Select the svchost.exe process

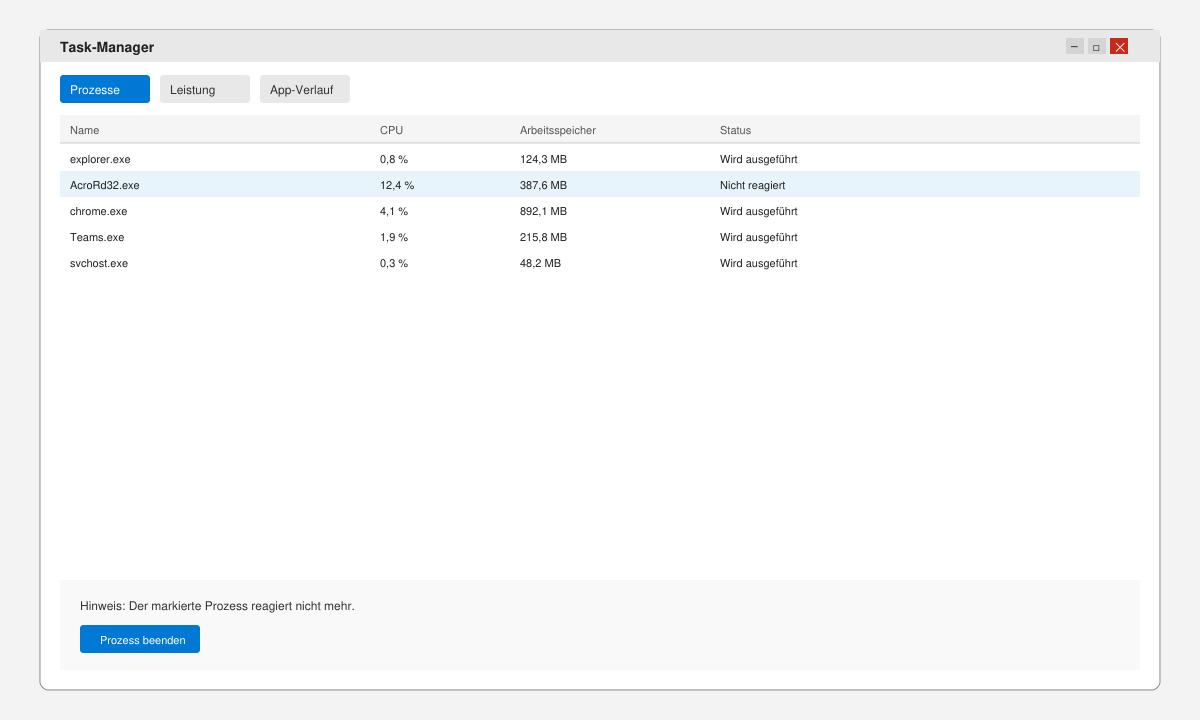click(600, 263)
